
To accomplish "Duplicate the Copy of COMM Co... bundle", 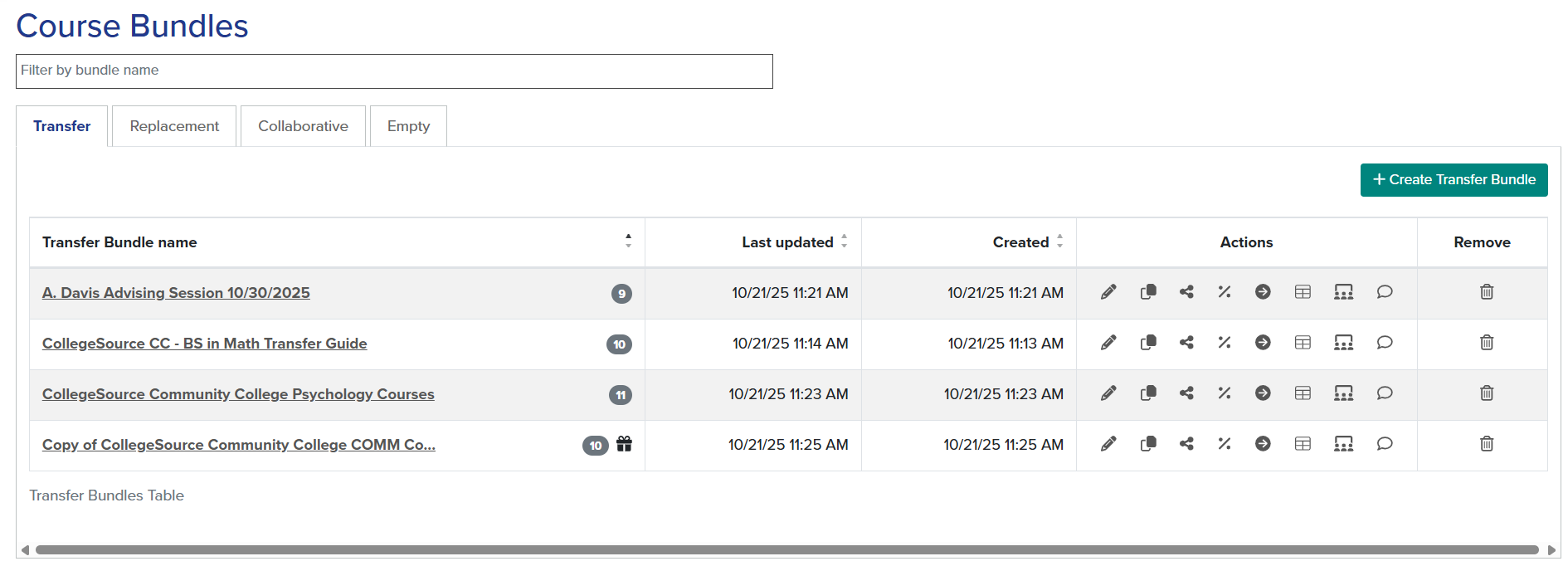I will [x=1148, y=444].
